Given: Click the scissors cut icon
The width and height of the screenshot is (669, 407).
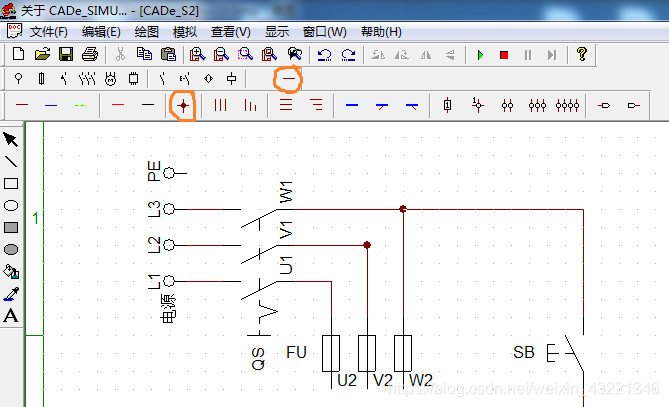Looking at the screenshot, I should click(x=120, y=54).
